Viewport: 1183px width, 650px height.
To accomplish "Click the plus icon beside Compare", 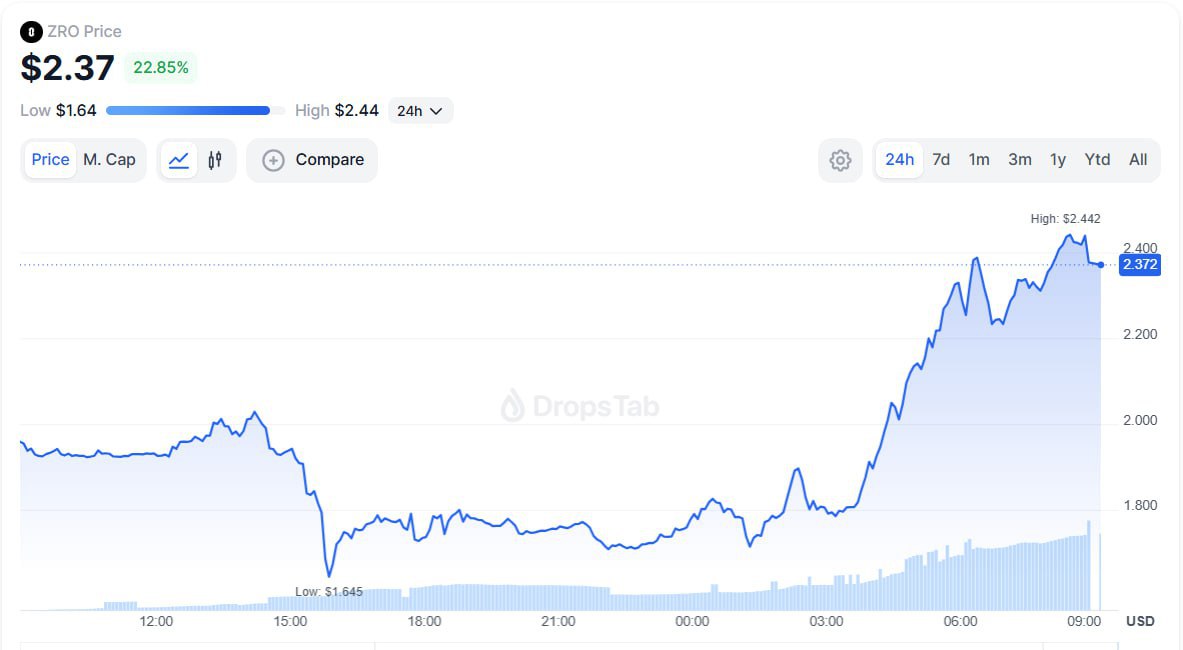I will click(x=273, y=160).
